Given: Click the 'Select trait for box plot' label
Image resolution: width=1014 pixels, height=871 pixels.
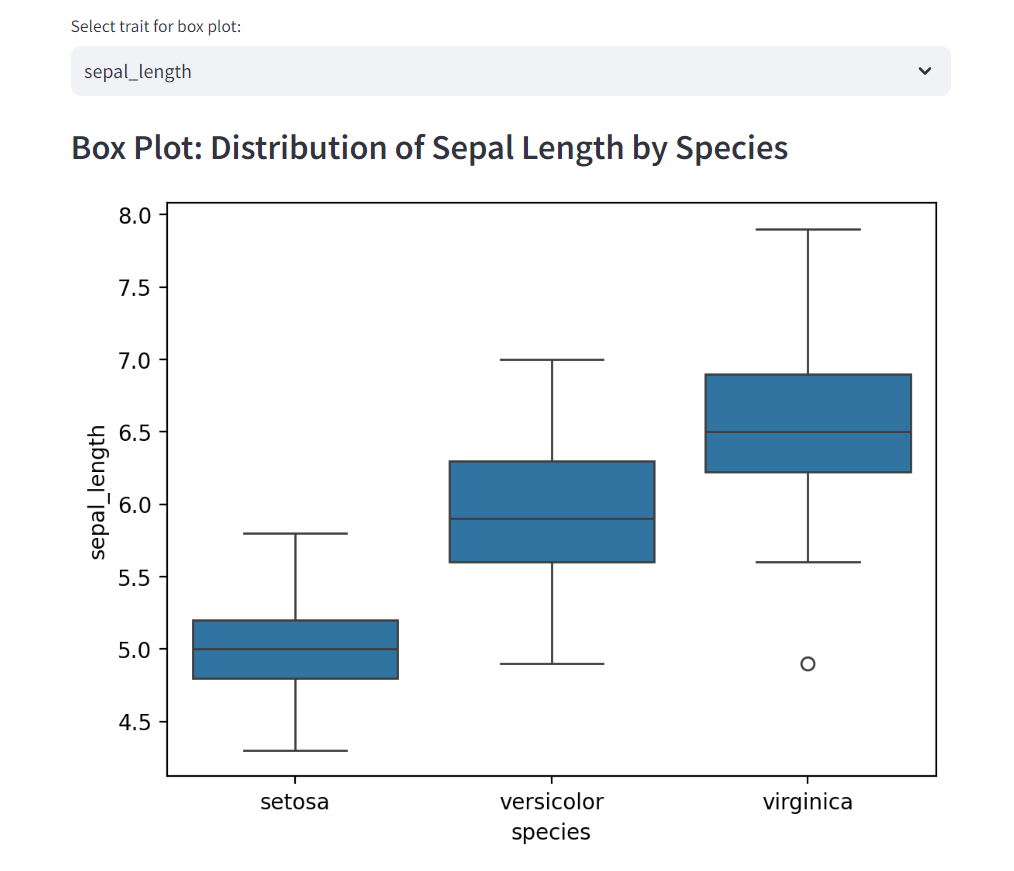Looking at the screenshot, I should pos(156,26).
